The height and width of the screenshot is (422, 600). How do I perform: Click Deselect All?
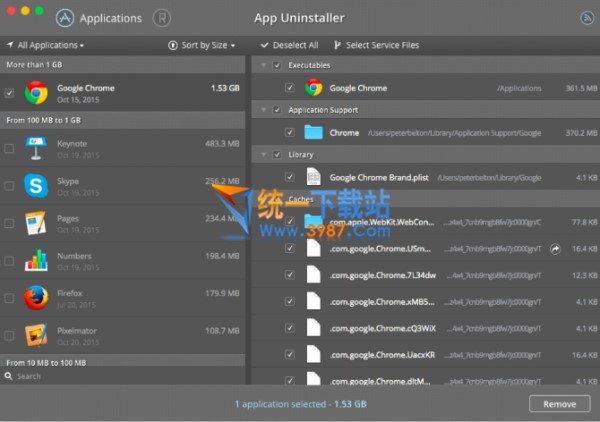[290, 45]
